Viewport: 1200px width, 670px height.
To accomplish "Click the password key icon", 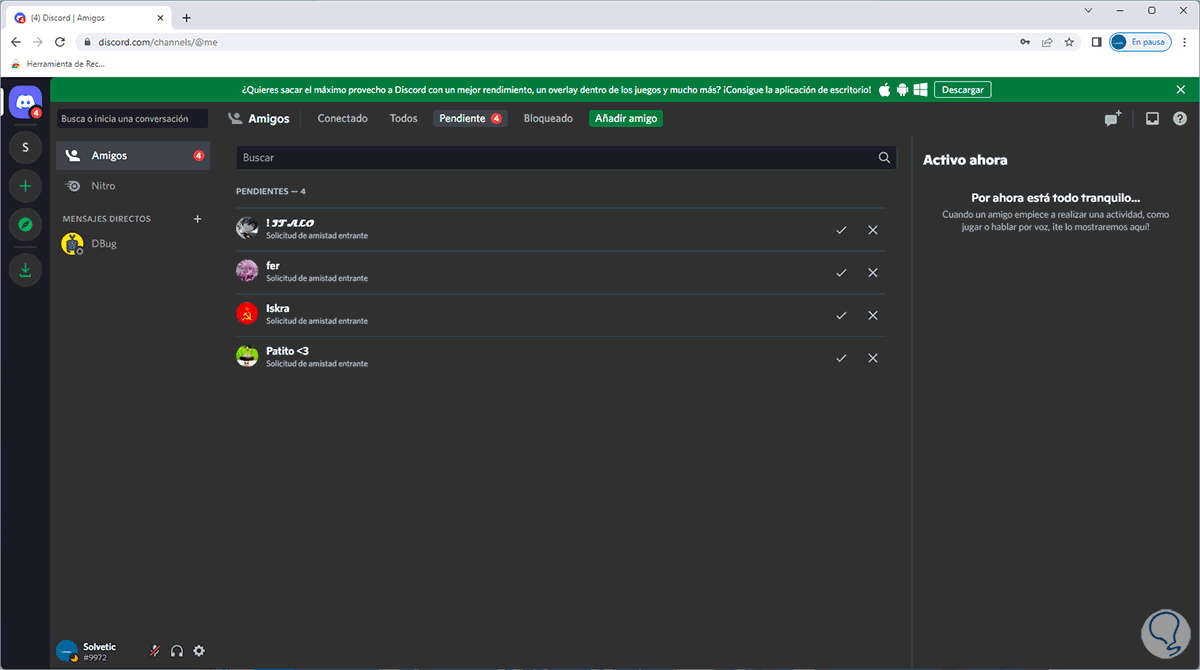I will click(1025, 42).
